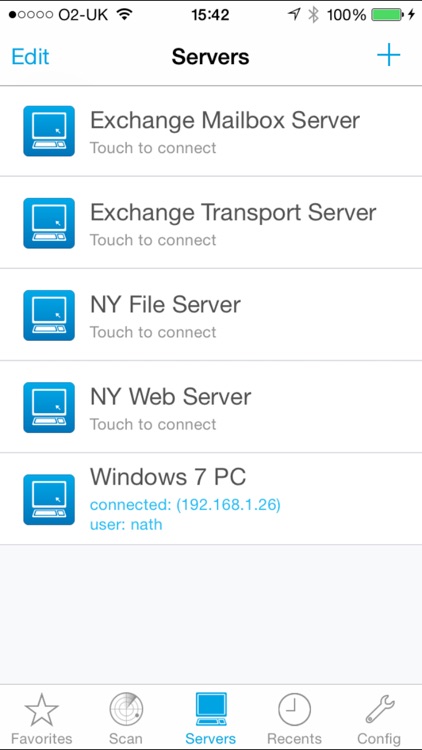Choose the NY Web Server name
Screen dimensions: 422x750
pyautogui.click(x=170, y=397)
